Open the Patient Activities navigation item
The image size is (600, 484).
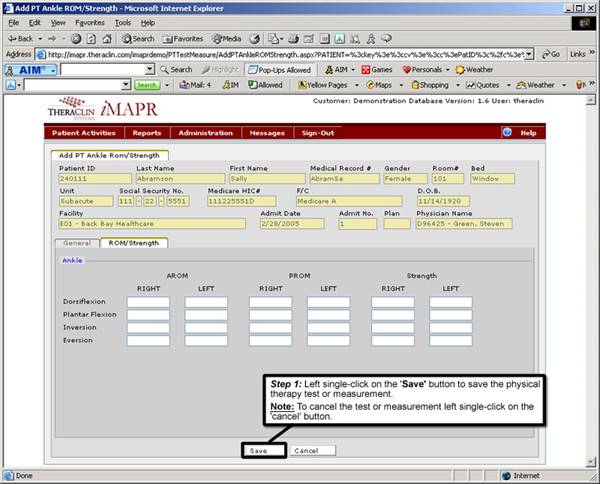pos(84,133)
